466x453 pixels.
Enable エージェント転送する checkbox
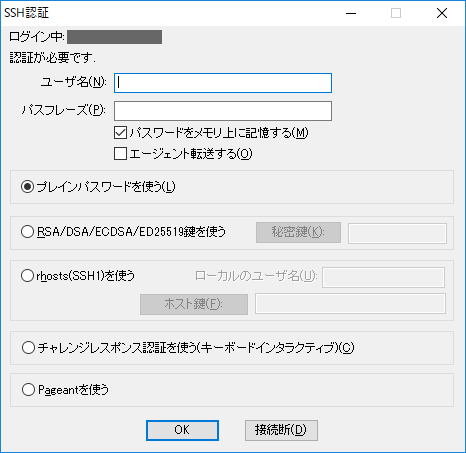tap(120, 154)
